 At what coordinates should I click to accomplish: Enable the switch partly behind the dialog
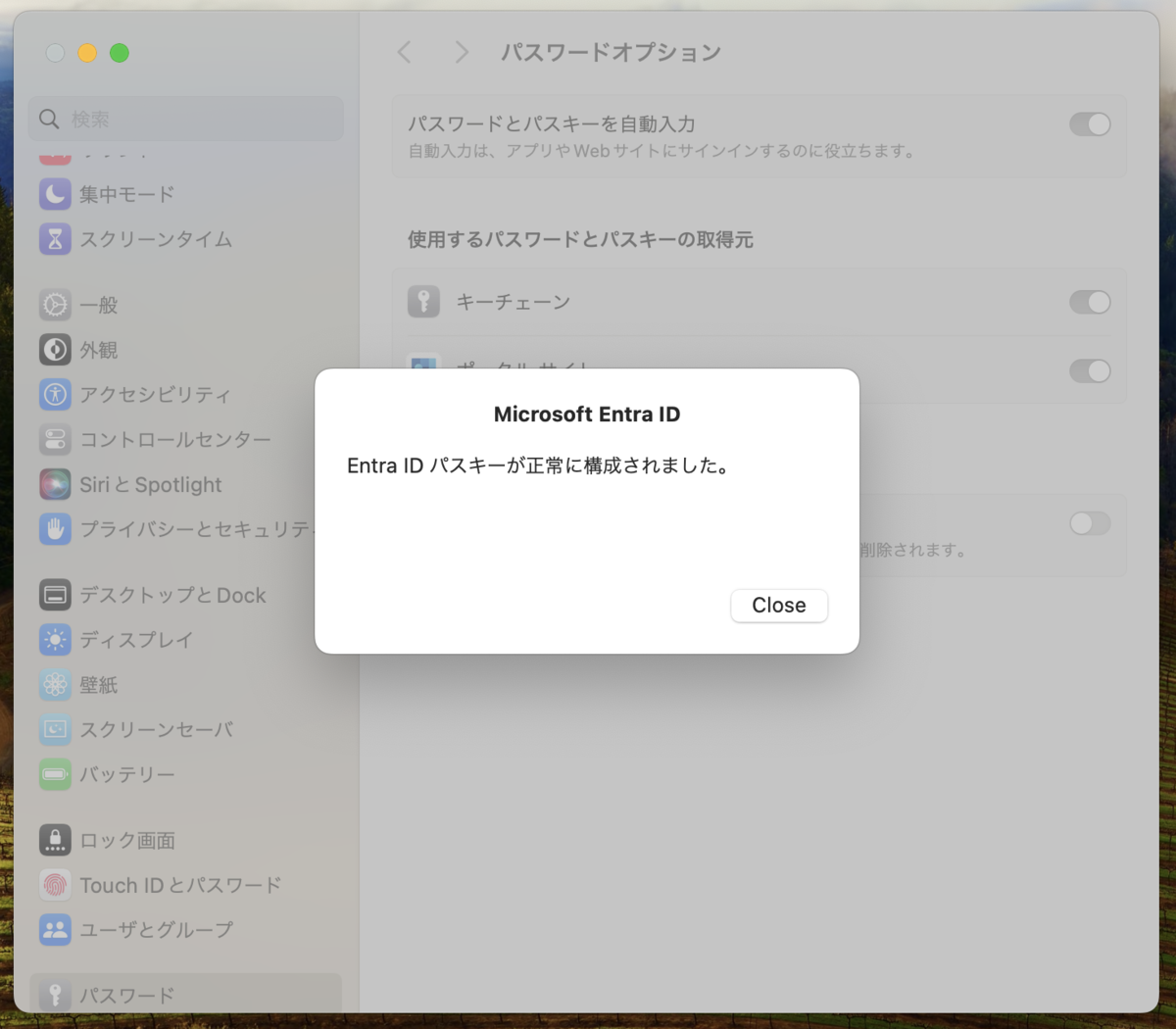(1090, 523)
